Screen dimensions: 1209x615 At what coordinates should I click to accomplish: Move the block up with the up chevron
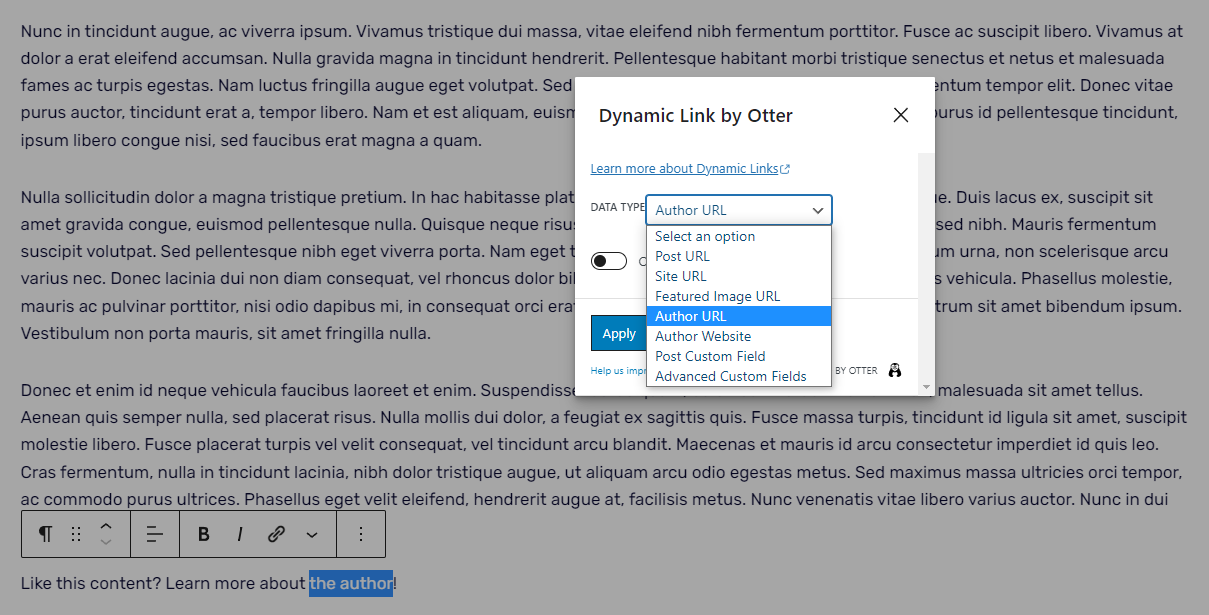click(104, 524)
